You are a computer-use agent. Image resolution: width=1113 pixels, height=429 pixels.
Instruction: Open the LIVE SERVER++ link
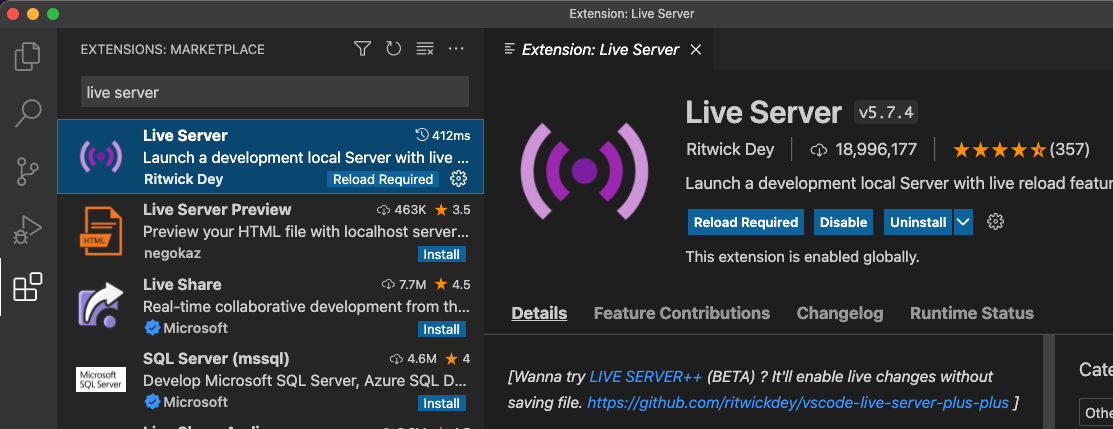tap(646, 376)
